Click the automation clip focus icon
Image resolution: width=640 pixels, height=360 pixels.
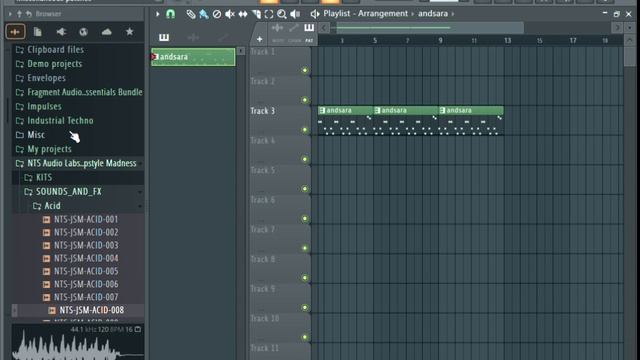coord(293,28)
